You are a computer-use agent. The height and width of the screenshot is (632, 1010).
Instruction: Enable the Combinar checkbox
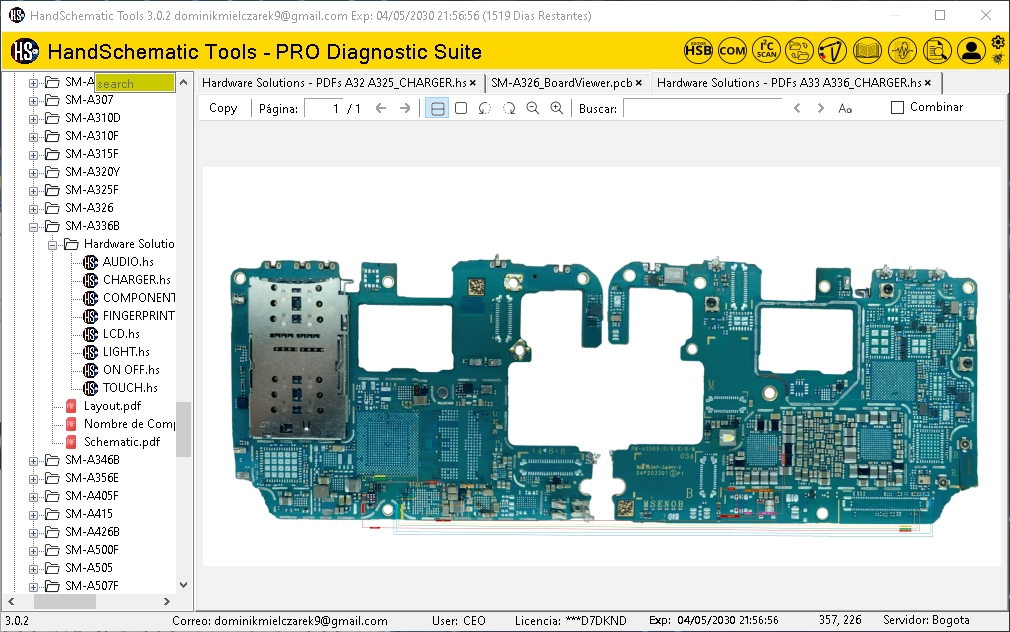[897, 108]
